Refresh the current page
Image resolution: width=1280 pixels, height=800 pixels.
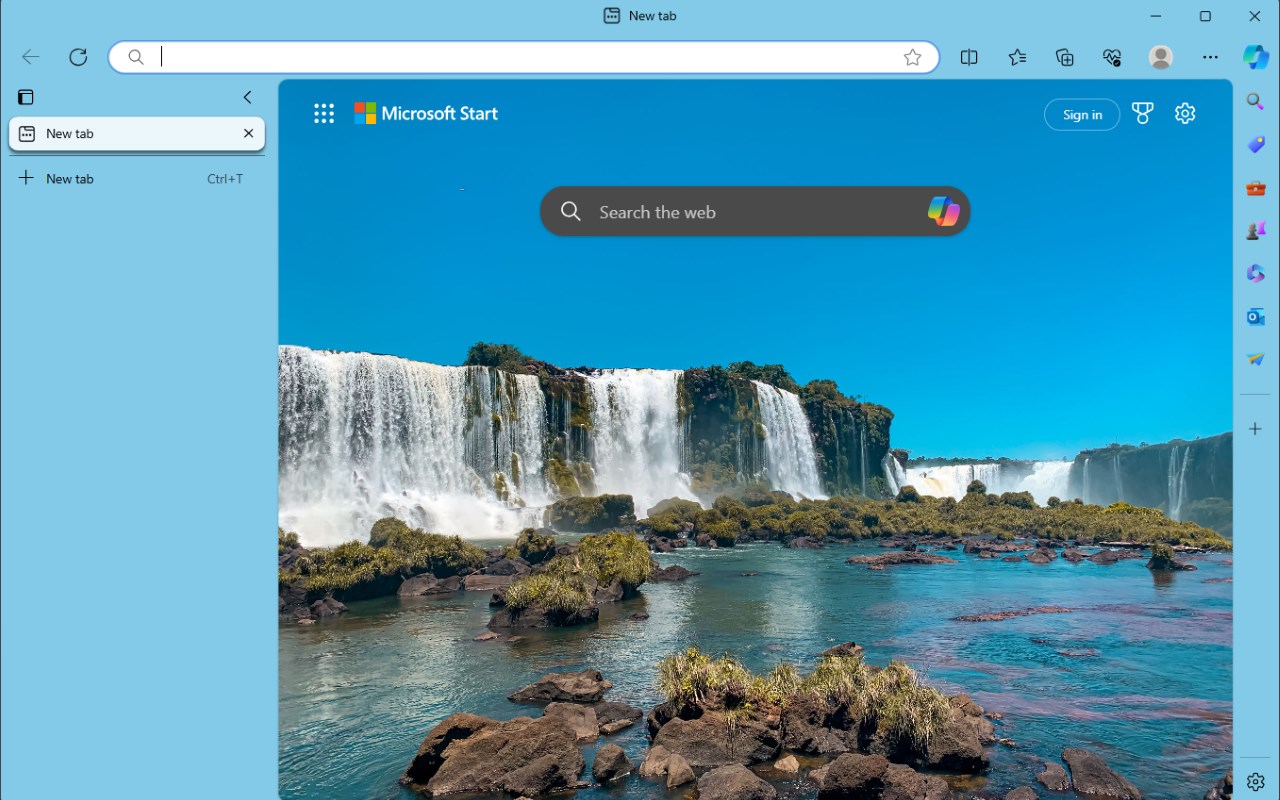point(78,57)
